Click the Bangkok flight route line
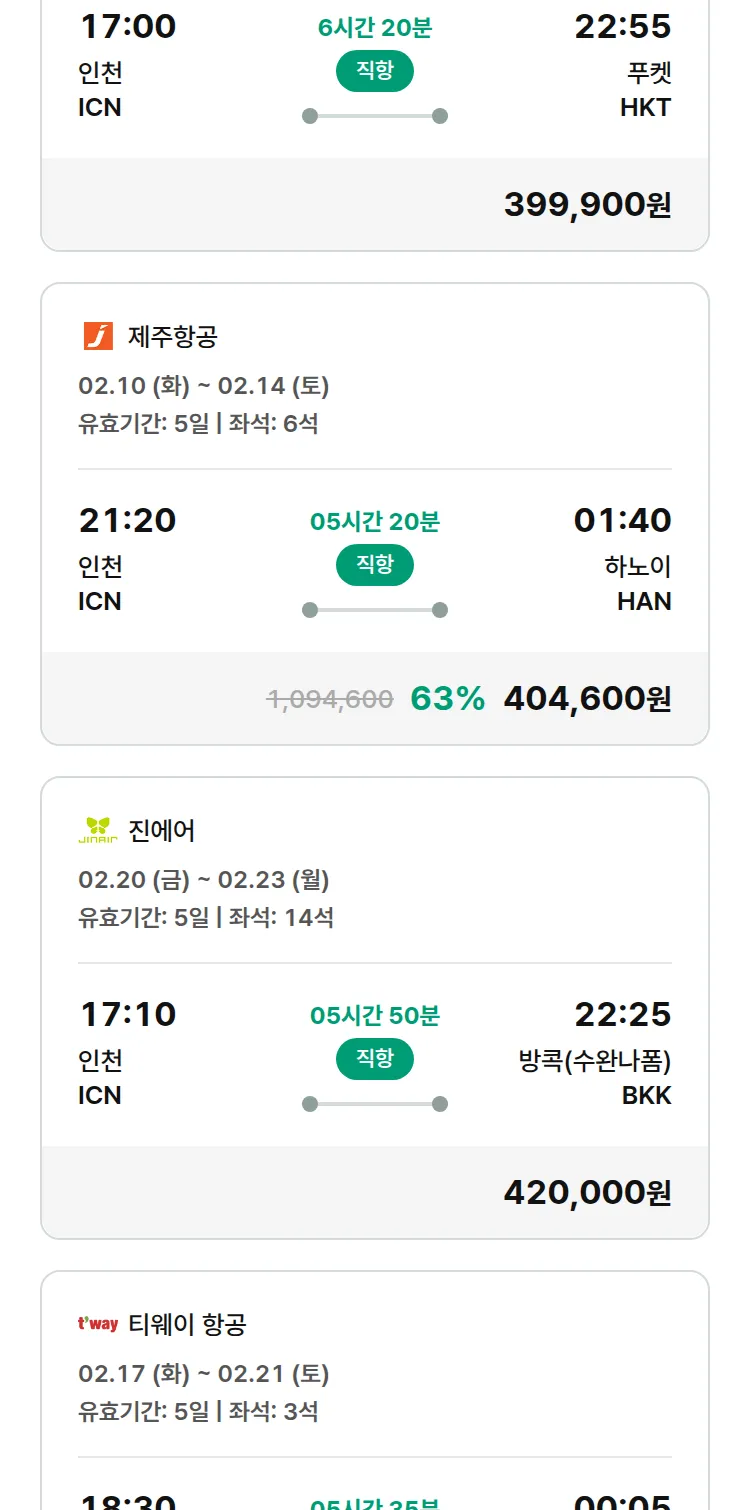The height and width of the screenshot is (1510, 750). tap(375, 1104)
